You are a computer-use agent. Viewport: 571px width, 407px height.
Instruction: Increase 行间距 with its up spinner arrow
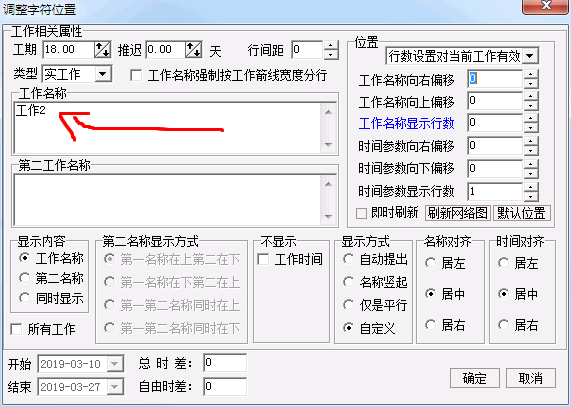tap(331, 45)
